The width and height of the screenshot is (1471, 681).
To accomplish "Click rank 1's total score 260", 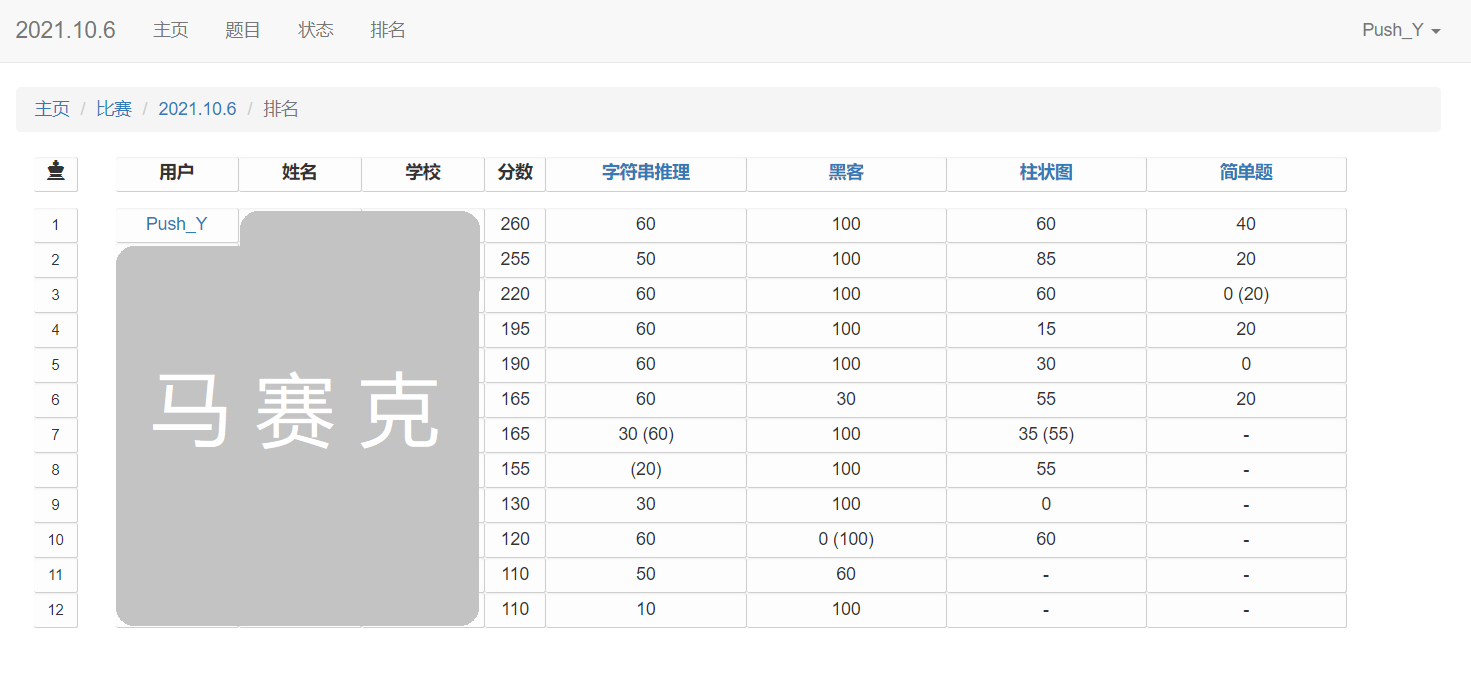I will (x=515, y=224).
